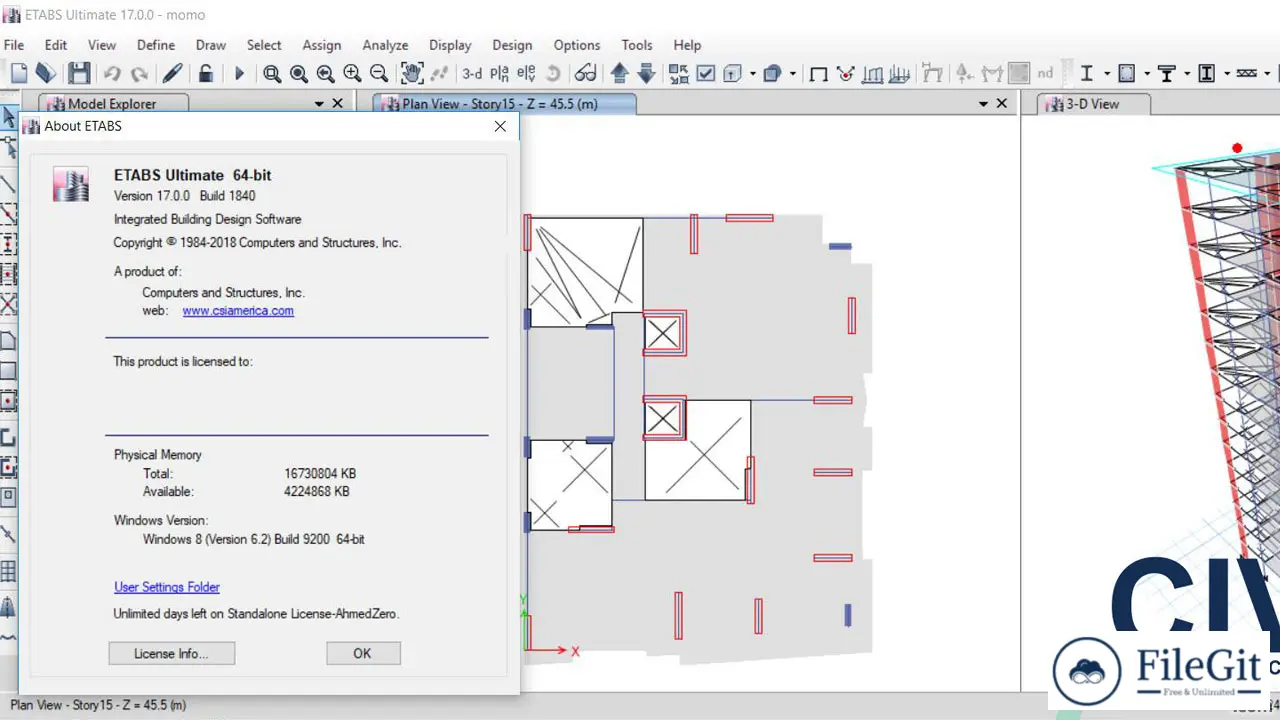Open Set Display Options checkmark icon
1280x720 pixels.
(x=706, y=73)
